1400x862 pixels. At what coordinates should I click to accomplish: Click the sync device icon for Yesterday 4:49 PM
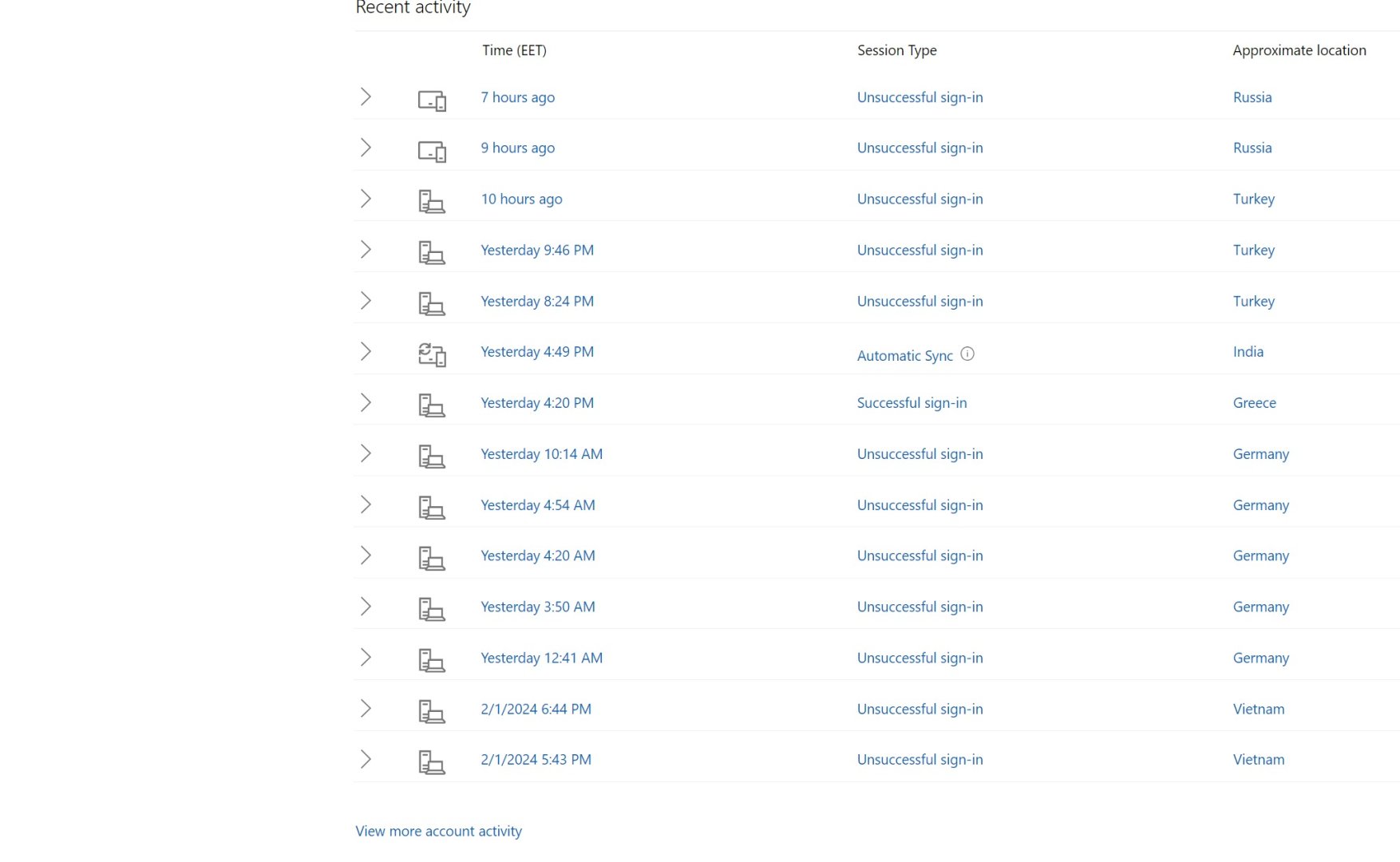[x=432, y=354]
